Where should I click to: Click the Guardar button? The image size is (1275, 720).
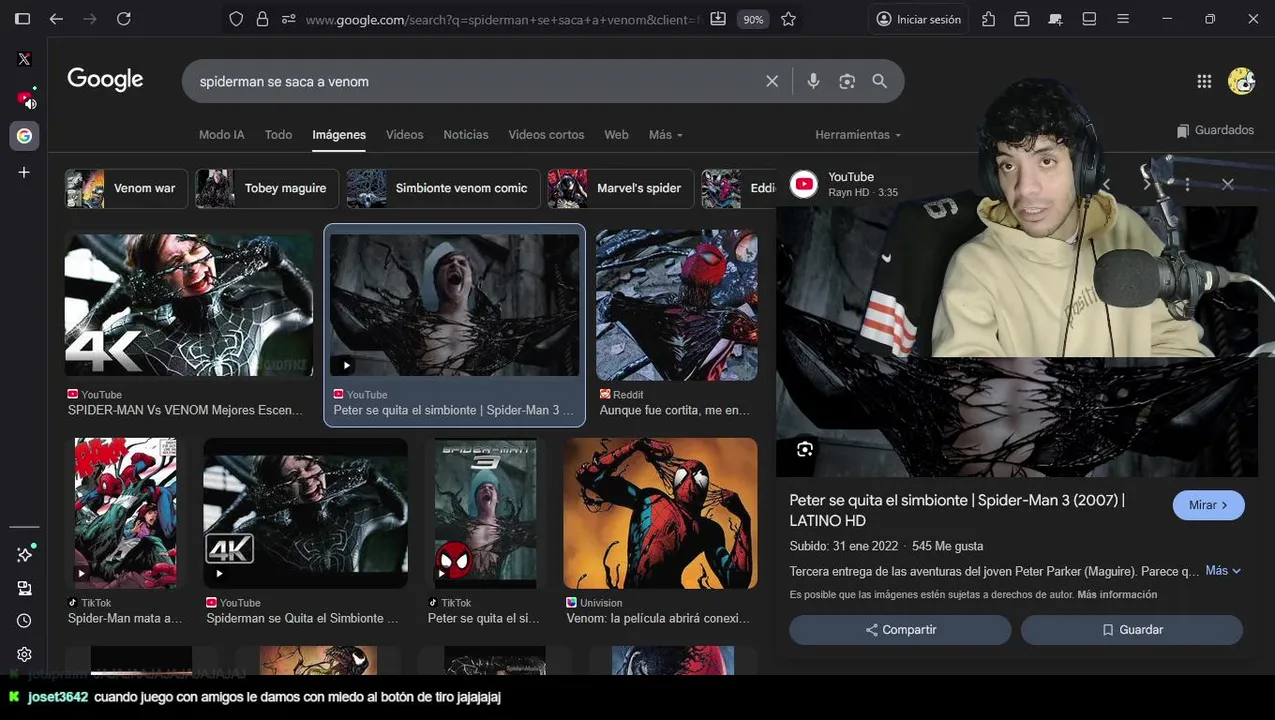coord(1132,630)
